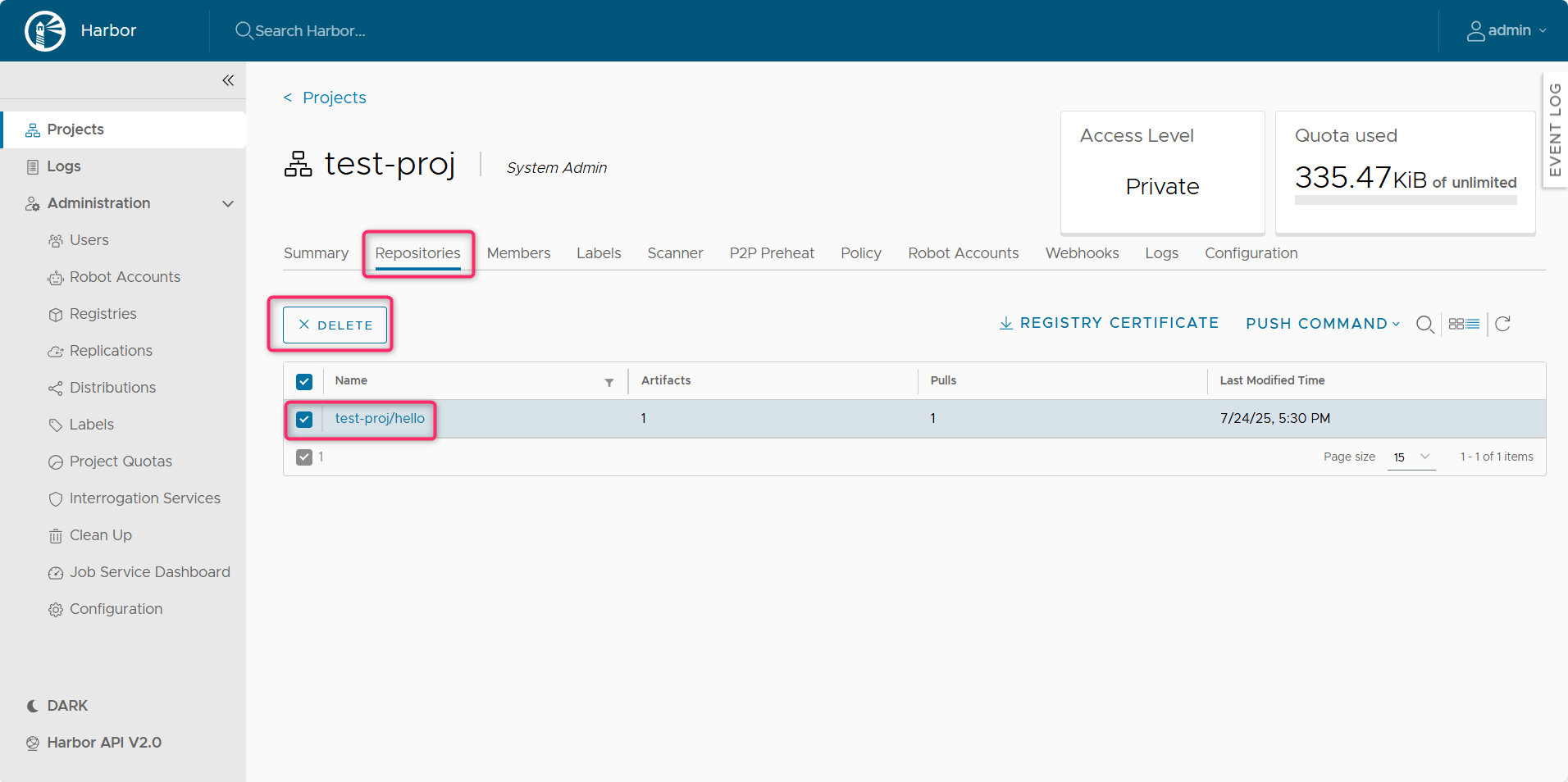This screenshot has height=782, width=1568.
Task: Sort by Last Modified Time header
Action: coord(1272,380)
